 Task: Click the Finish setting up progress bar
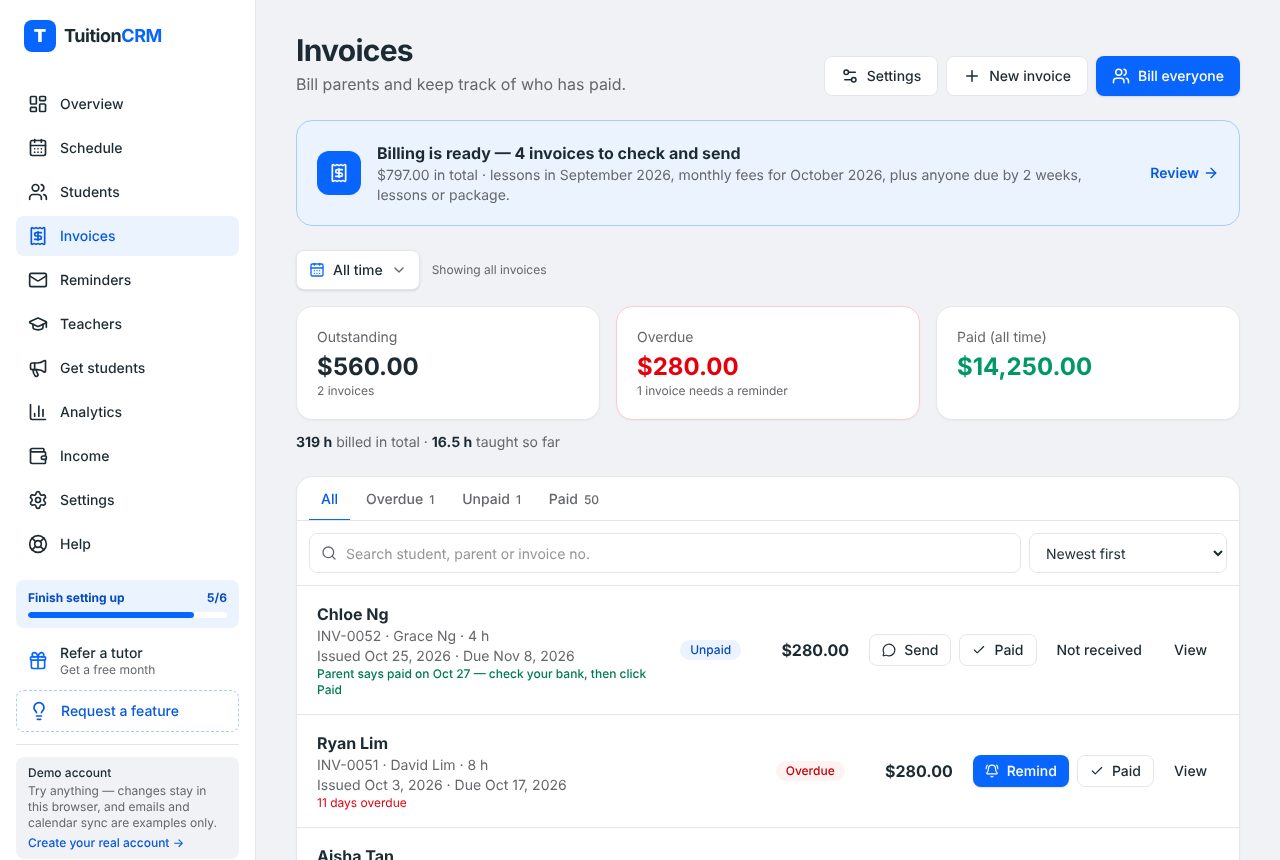pyautogui.click(x=127, y=615)
